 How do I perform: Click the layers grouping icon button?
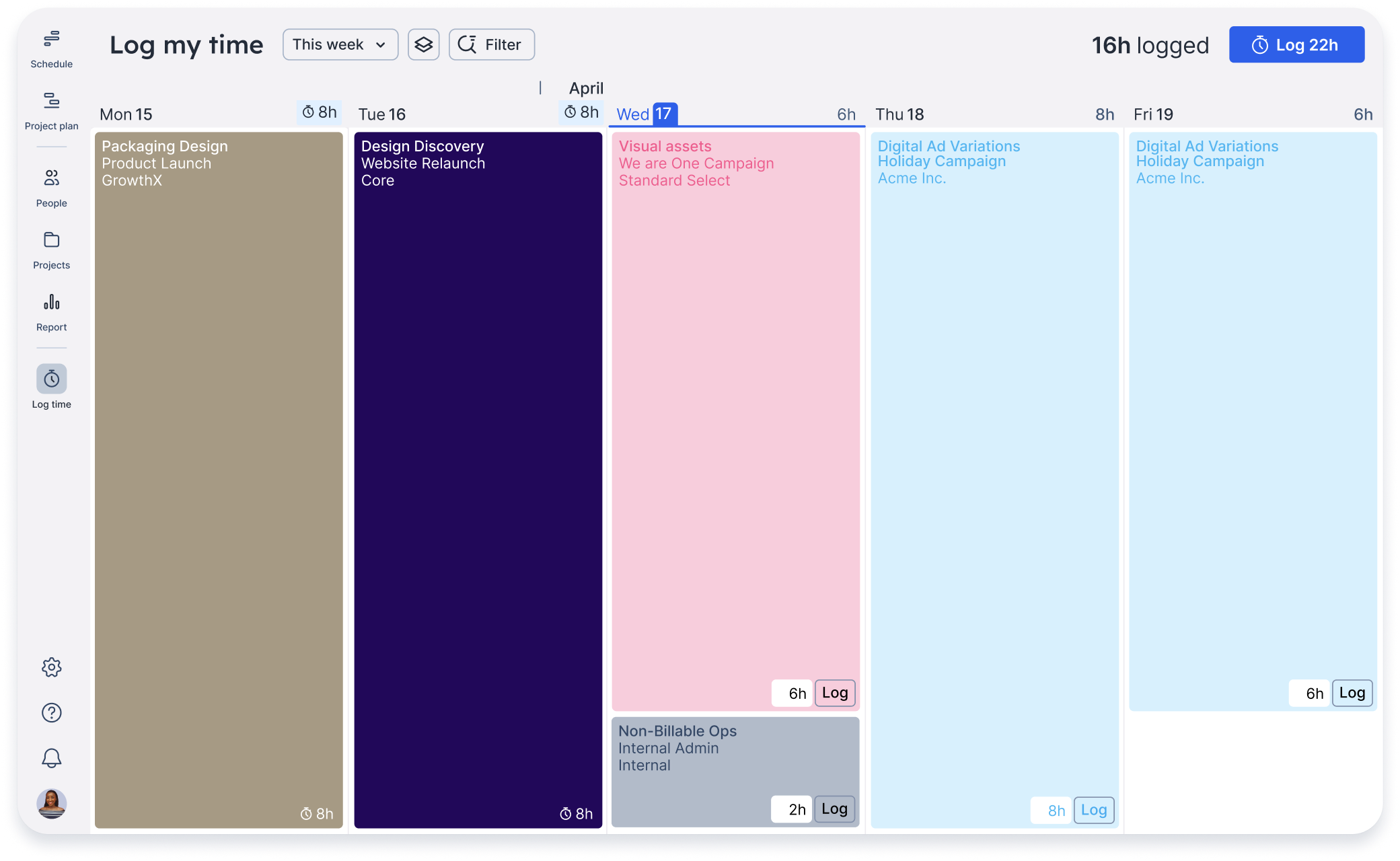423,44
